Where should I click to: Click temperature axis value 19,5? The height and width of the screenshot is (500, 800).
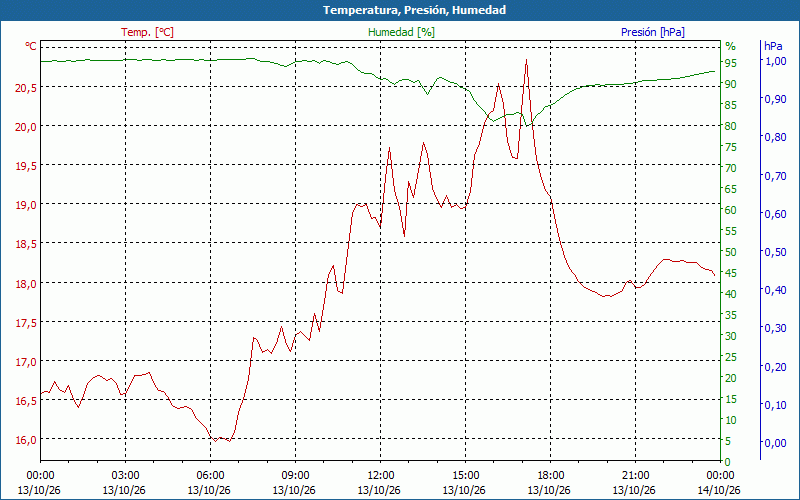click(x=26, y=166)
